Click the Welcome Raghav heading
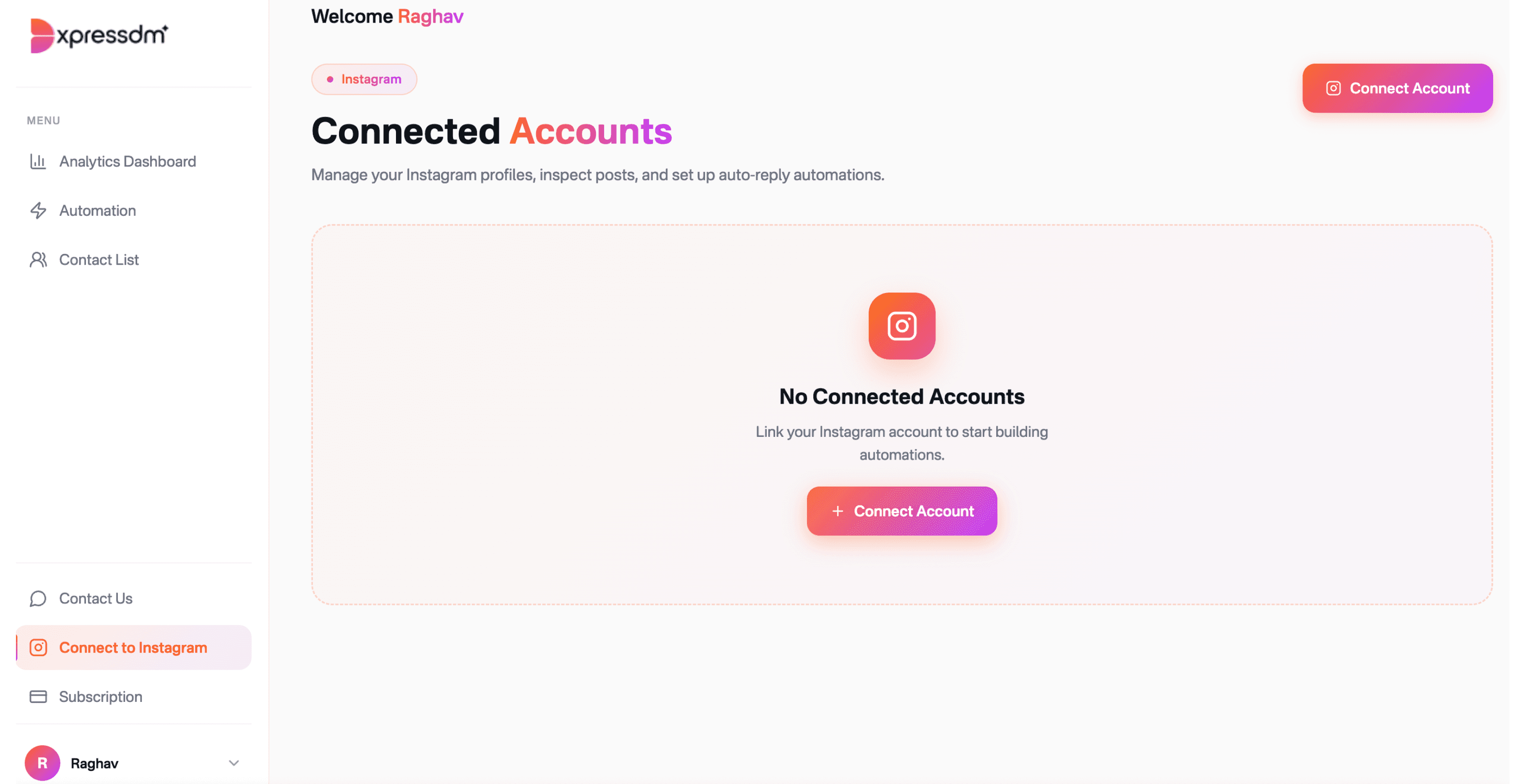 (x=387, y=16)
